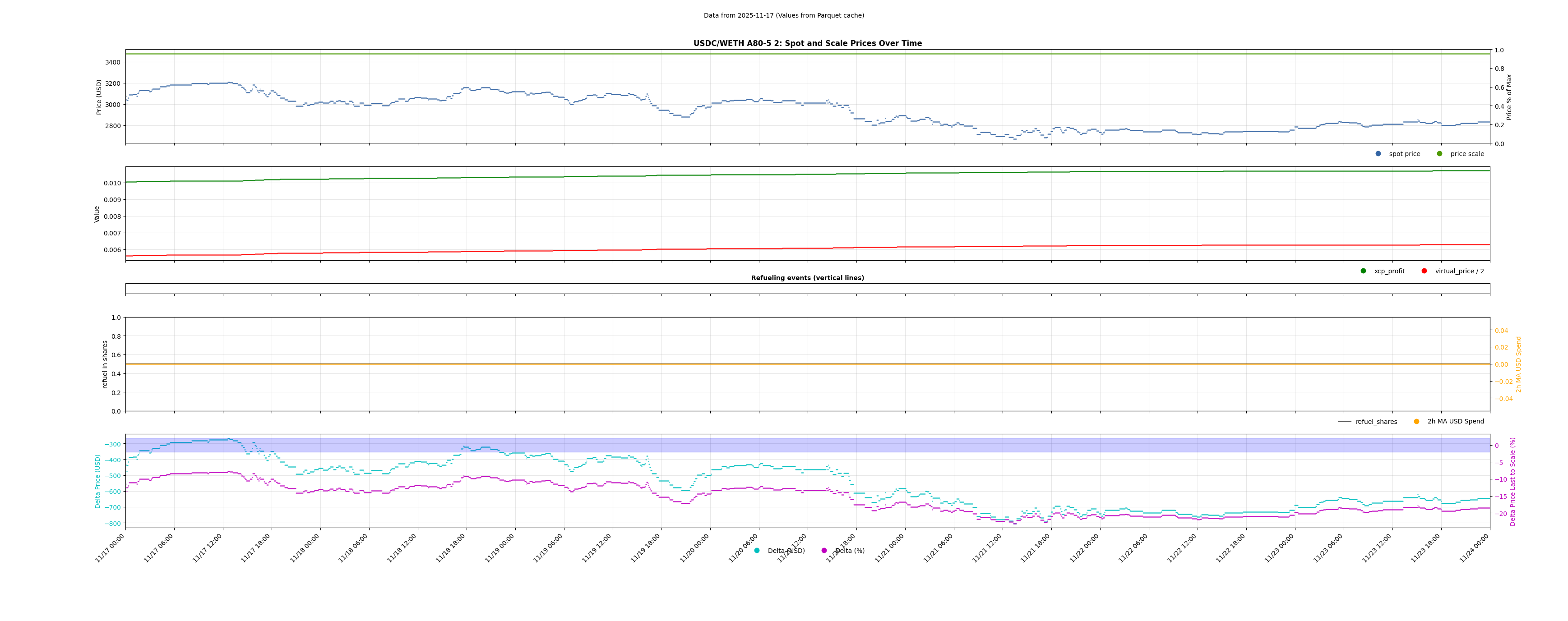This screenshot has height=621, width=1568.
Task: Click the 'refuel in shares' y-axis label
Action: (x=105, y=364)
